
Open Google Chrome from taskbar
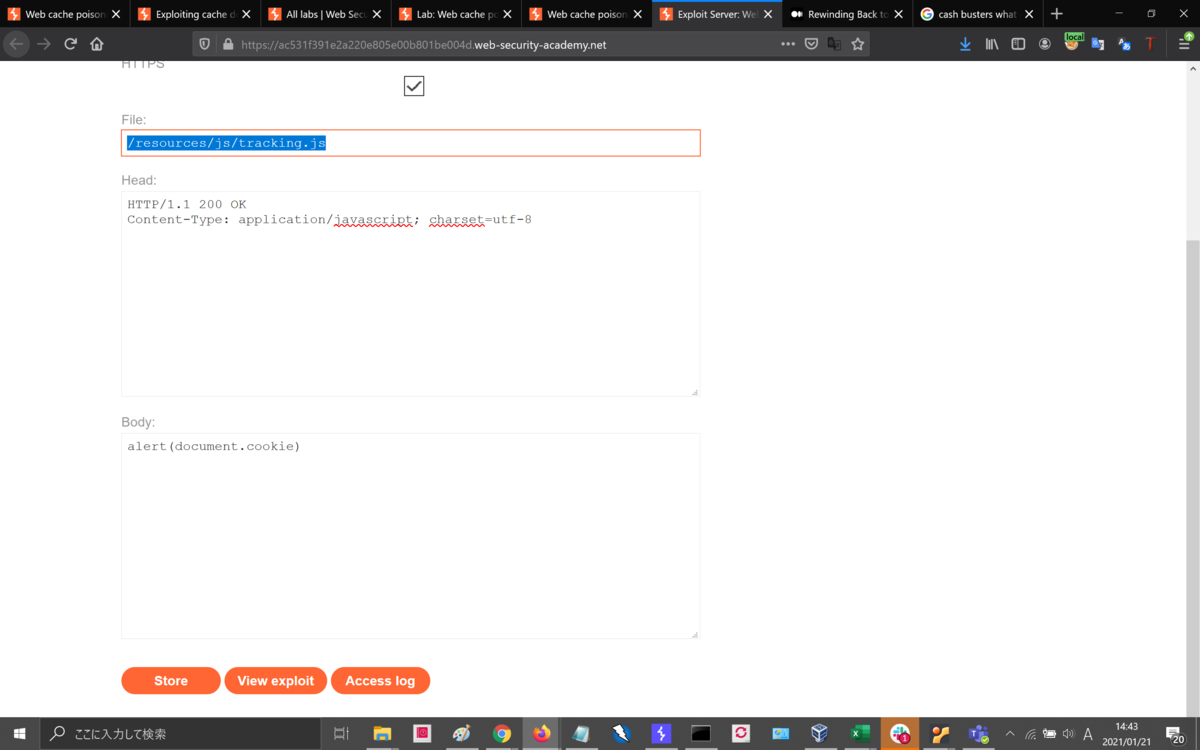pyautogui.click(x=501, y=733)
